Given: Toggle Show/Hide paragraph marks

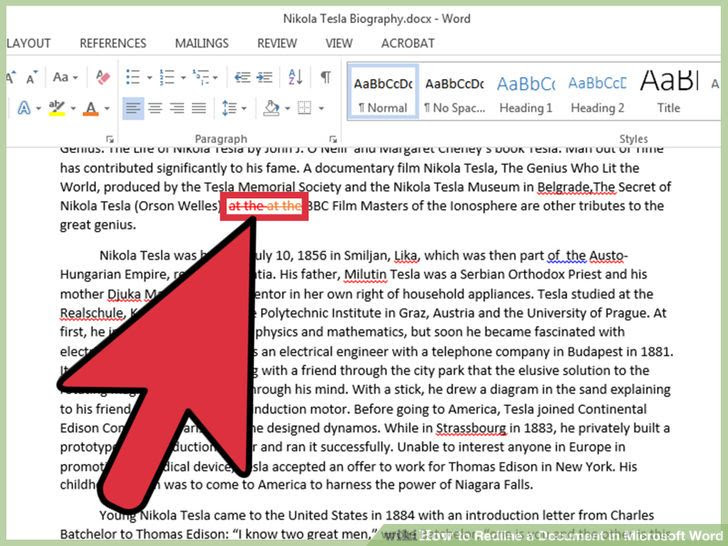Looking at the screenshot, I should pos(326,77).
